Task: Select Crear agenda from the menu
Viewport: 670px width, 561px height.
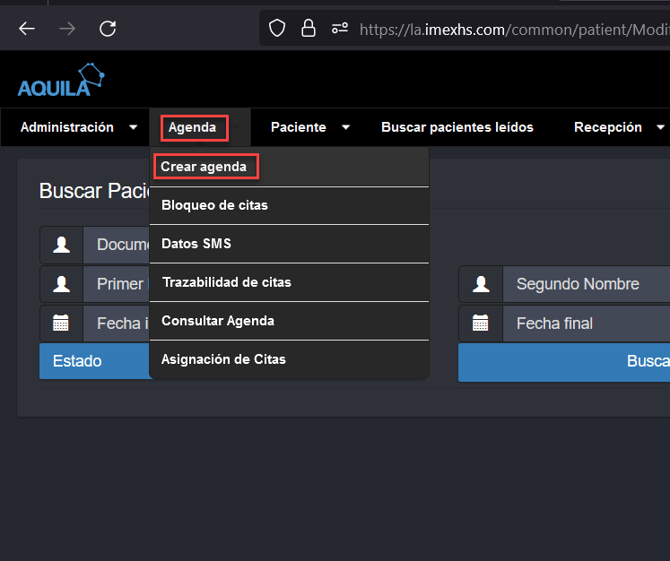Action: (x=204, y=166)
